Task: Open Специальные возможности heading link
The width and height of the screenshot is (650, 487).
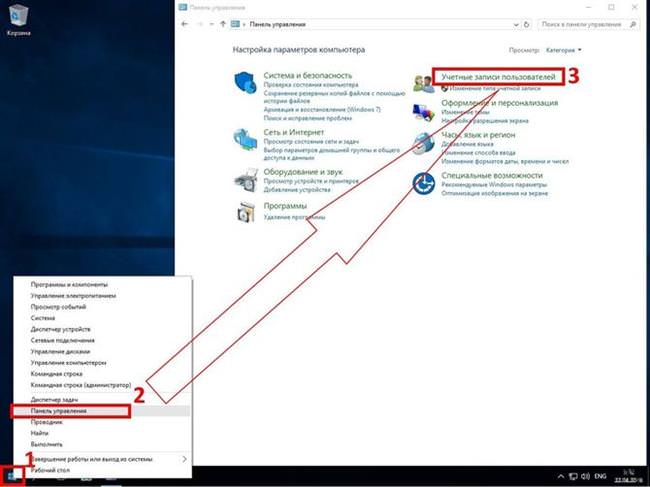Action: 492,175
